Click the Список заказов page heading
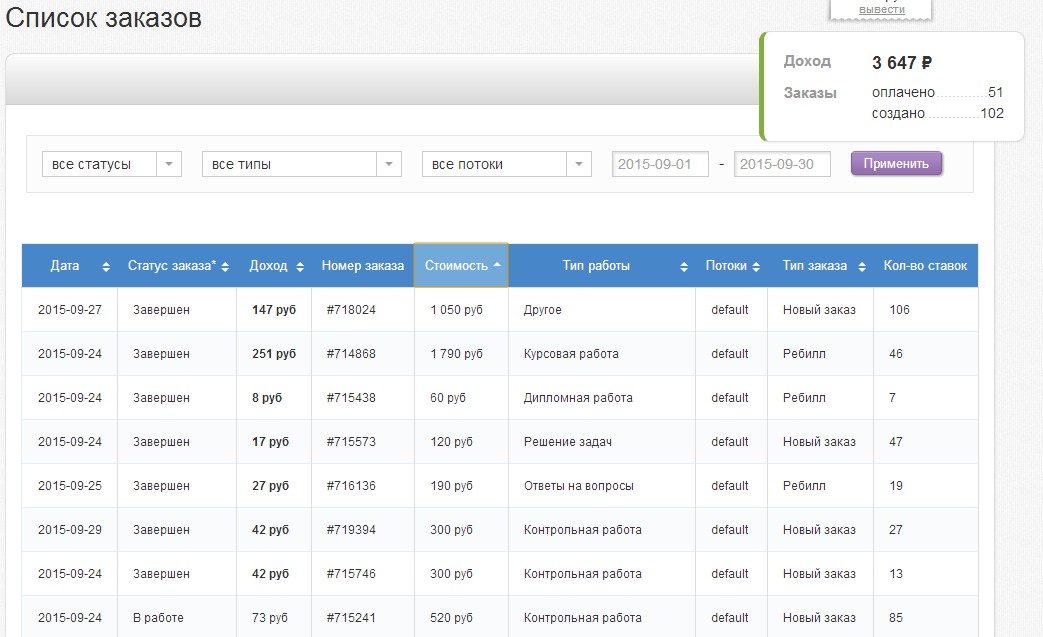Screen dimensions: 1043x637 pos(104,17)
